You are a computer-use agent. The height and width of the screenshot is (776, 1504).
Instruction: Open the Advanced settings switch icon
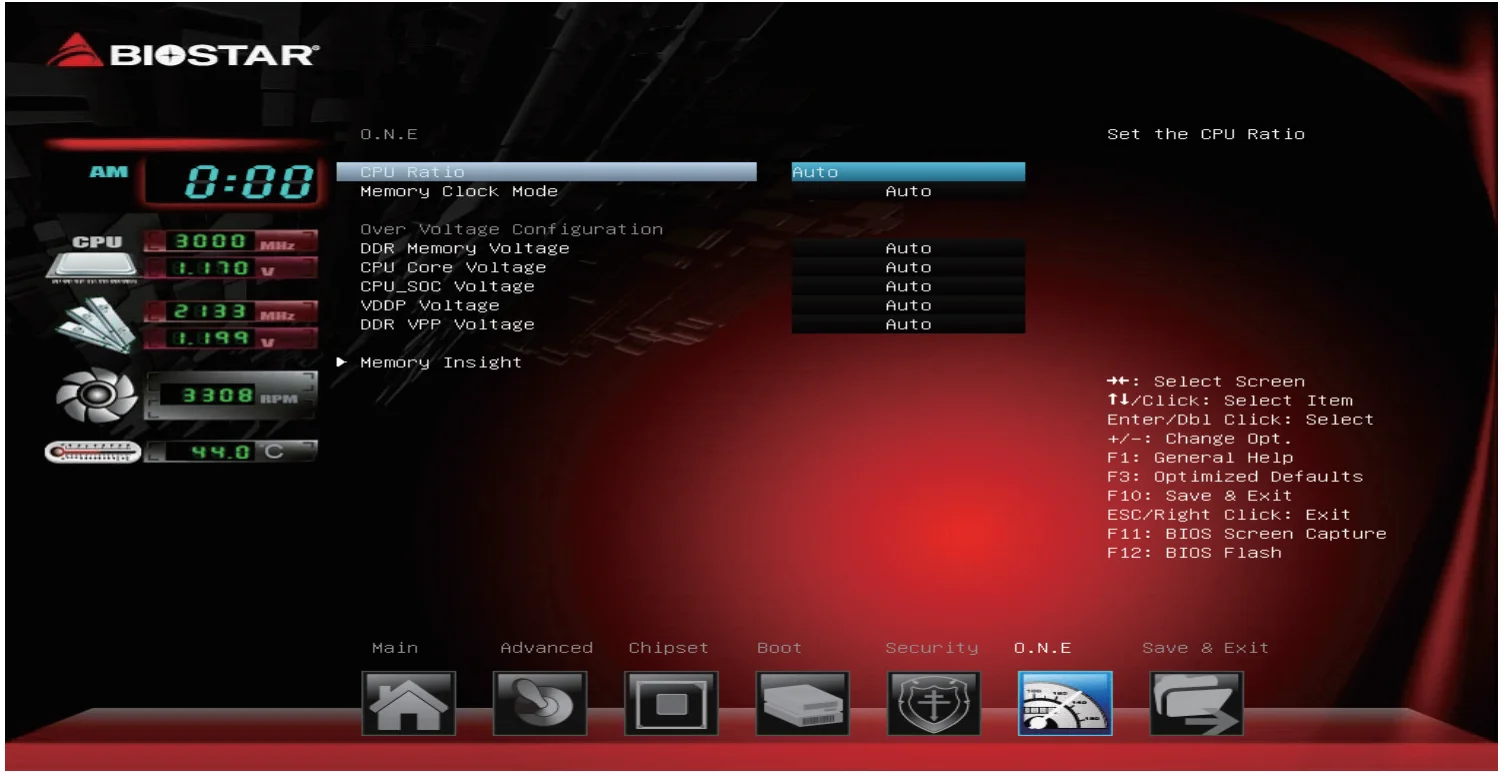pos(540,703)
